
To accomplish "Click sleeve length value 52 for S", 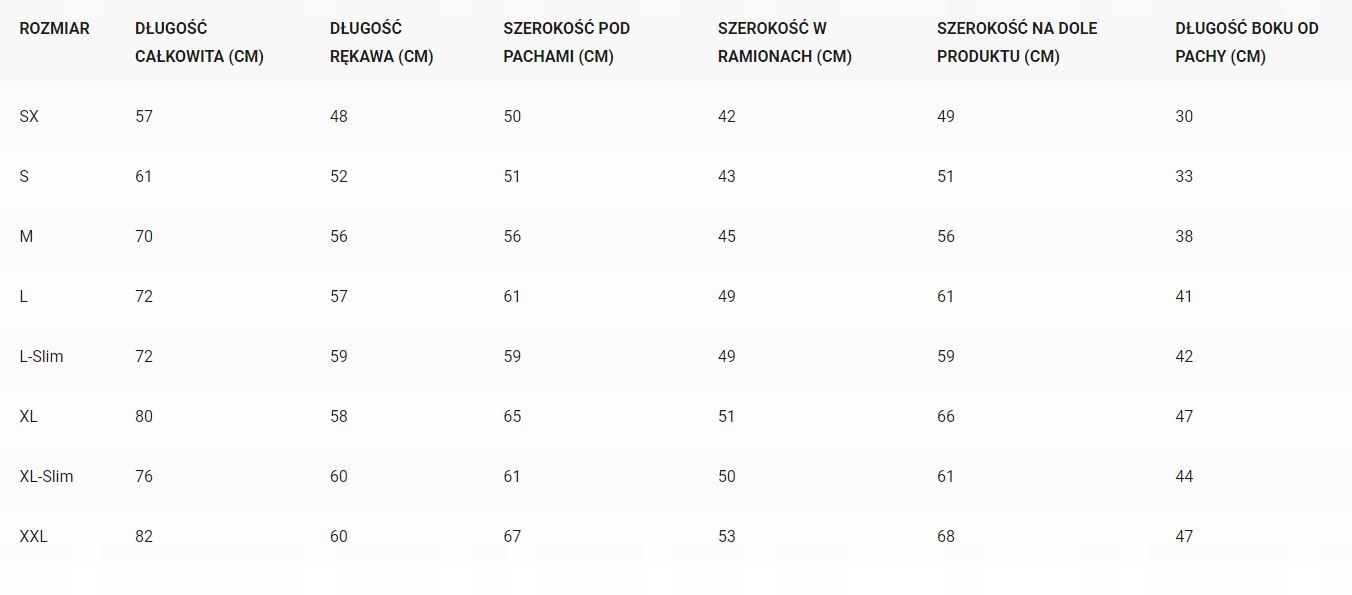I will click(339, 177).
